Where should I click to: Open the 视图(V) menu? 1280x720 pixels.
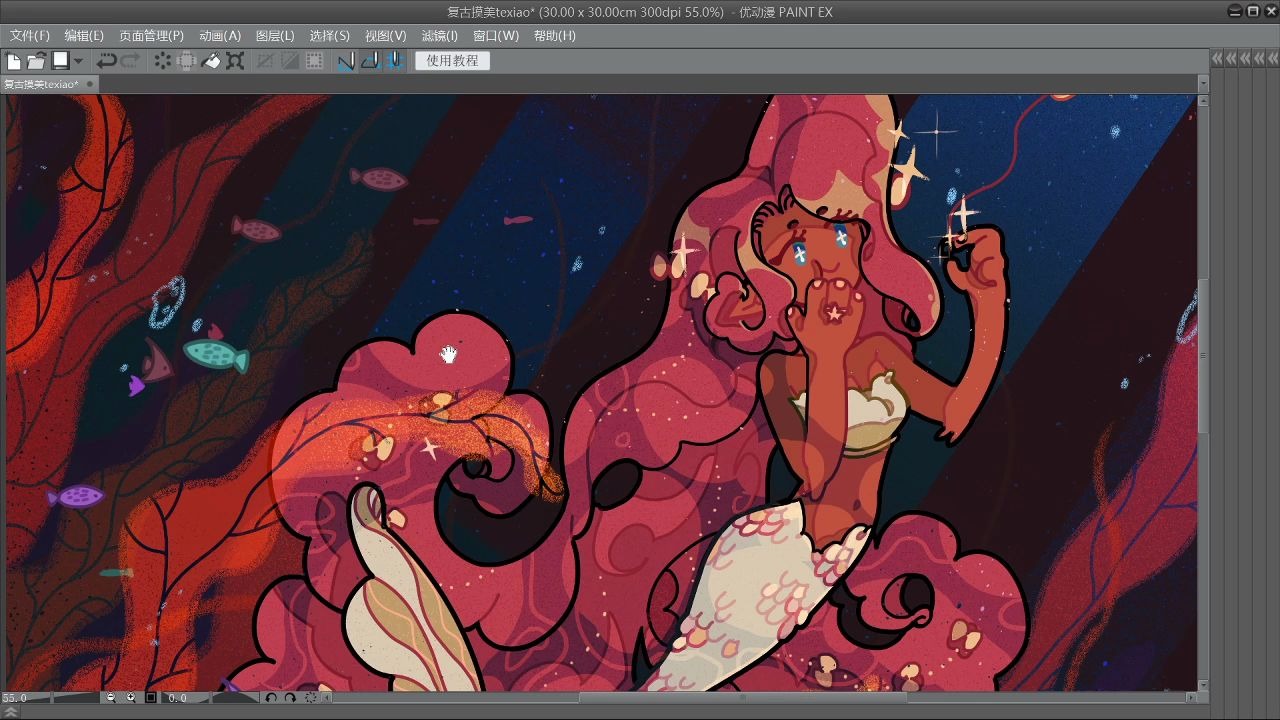386,35
